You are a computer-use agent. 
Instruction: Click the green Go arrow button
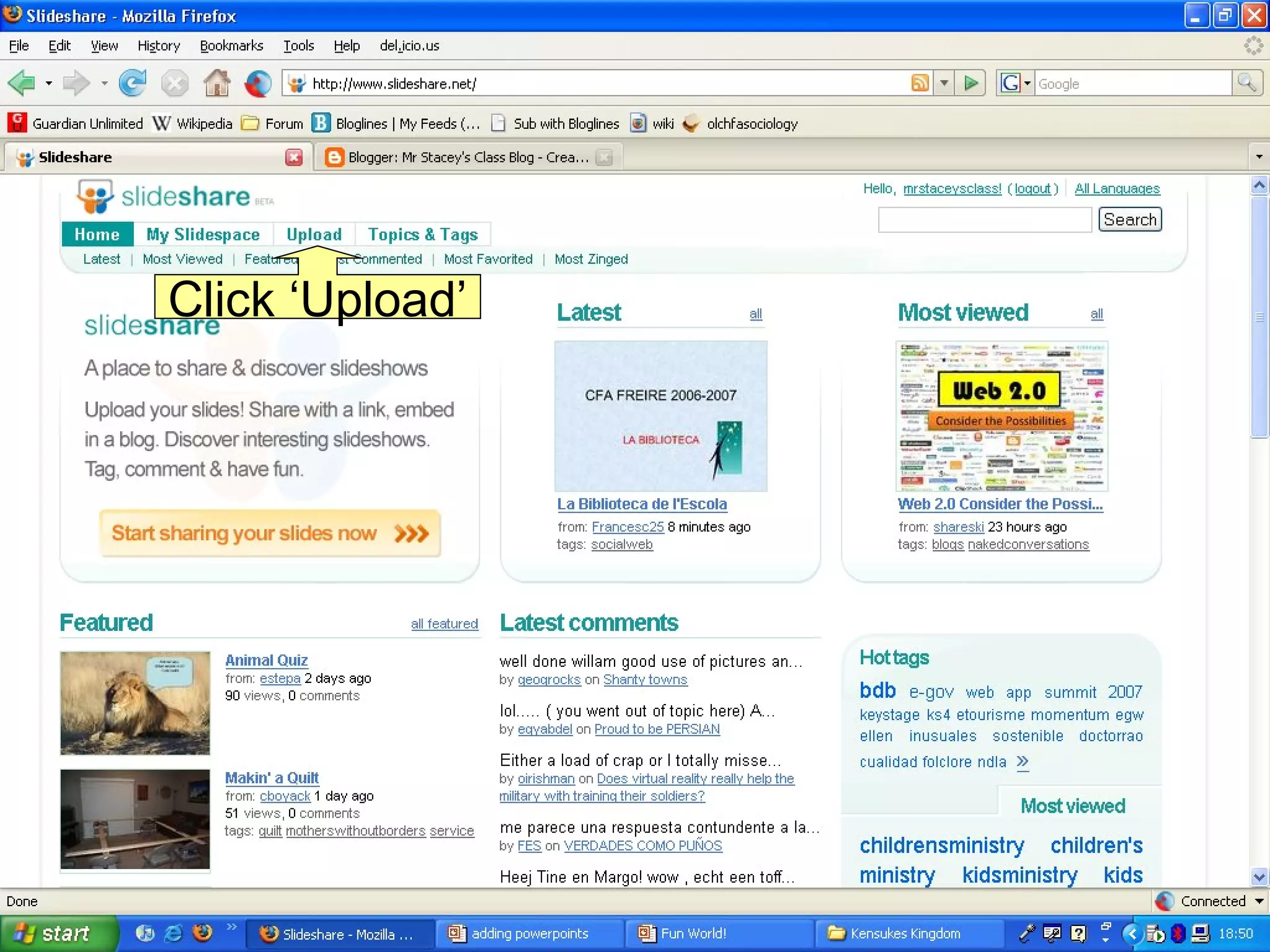971,83
